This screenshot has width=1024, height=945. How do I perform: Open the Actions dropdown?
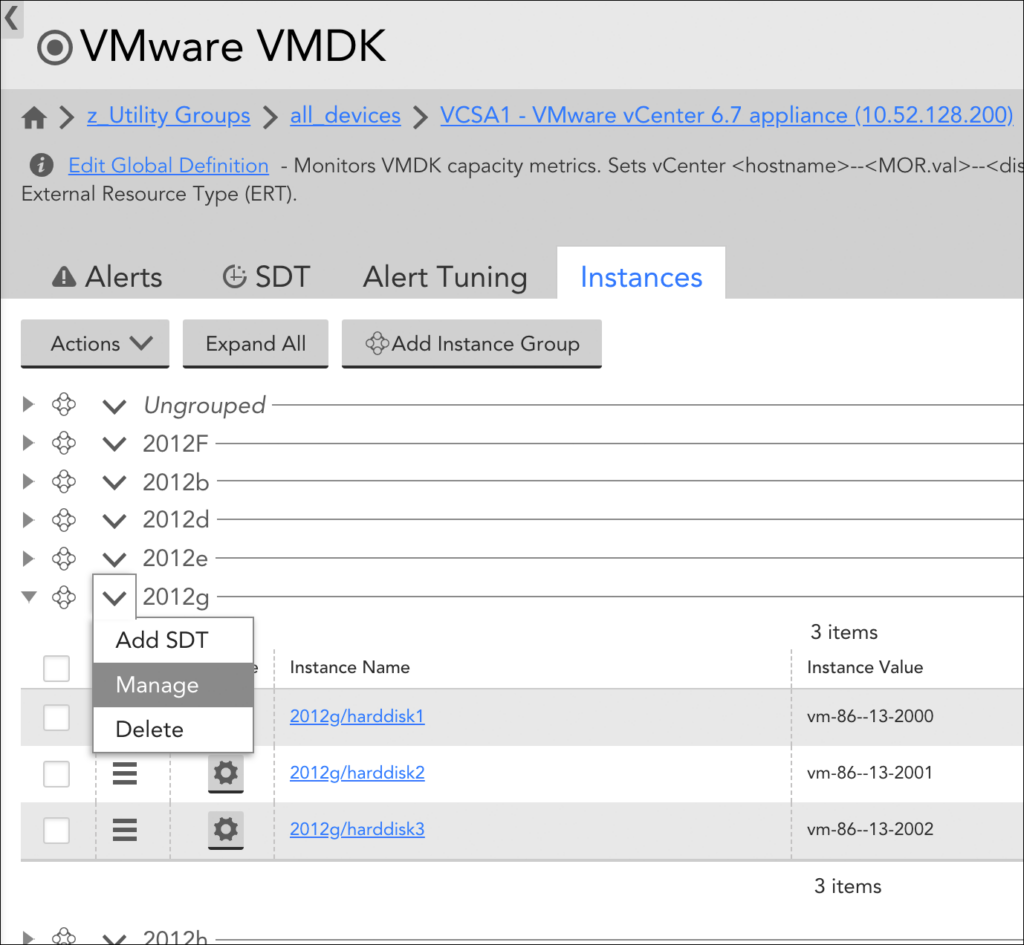tap(95, 344)
